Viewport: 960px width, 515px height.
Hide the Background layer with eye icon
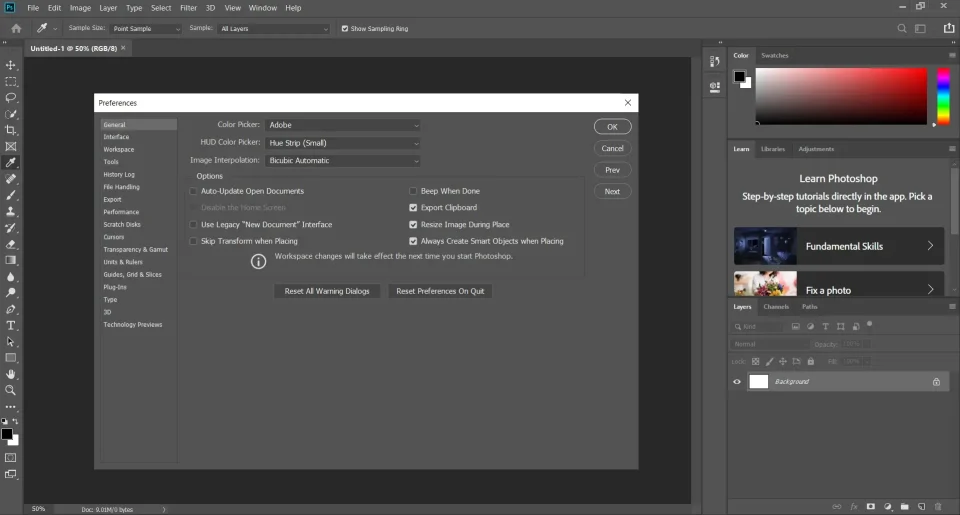coord(737,382)
